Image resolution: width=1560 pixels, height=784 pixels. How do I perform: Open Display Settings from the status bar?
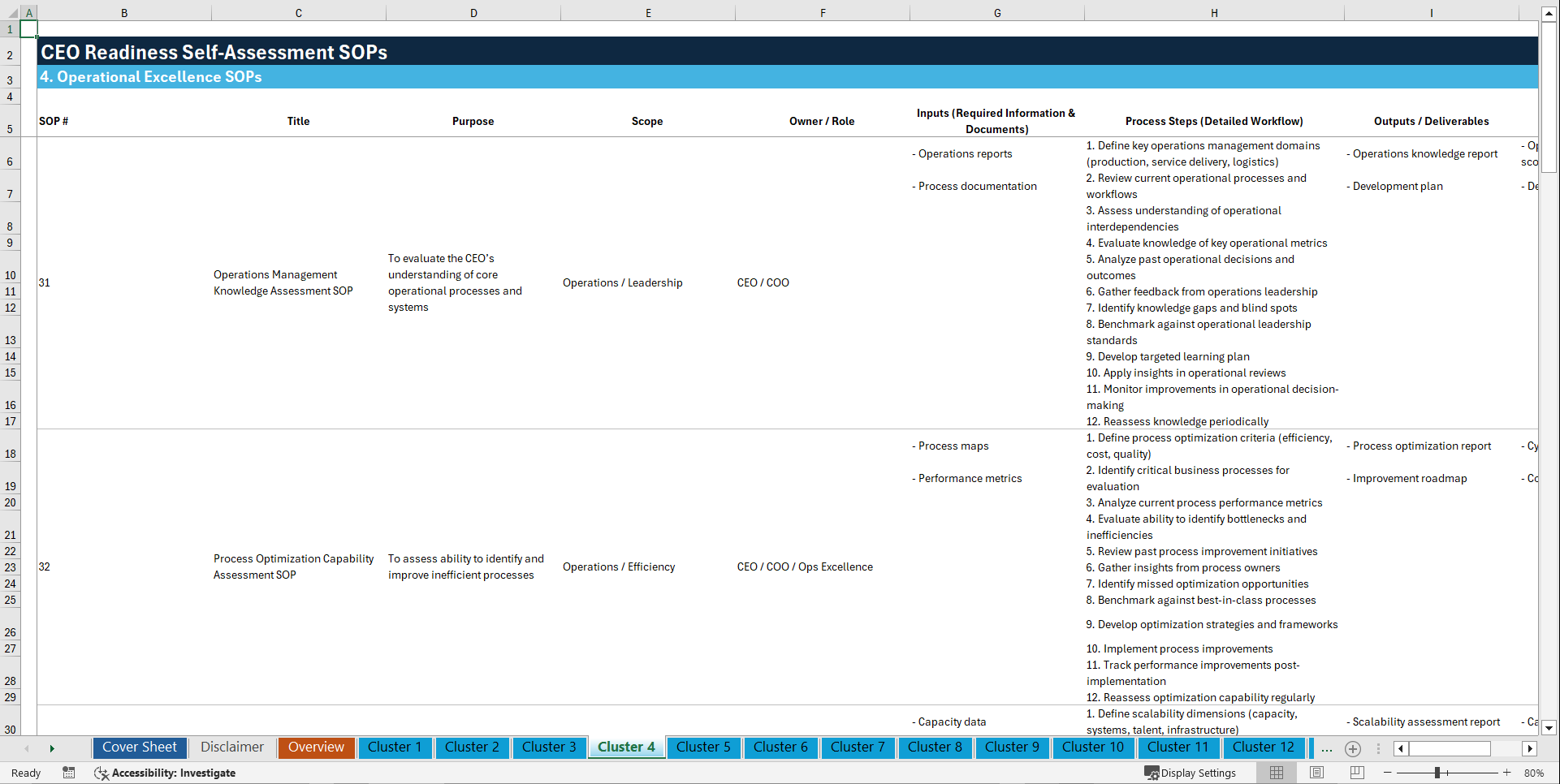tap(1191, 773)
